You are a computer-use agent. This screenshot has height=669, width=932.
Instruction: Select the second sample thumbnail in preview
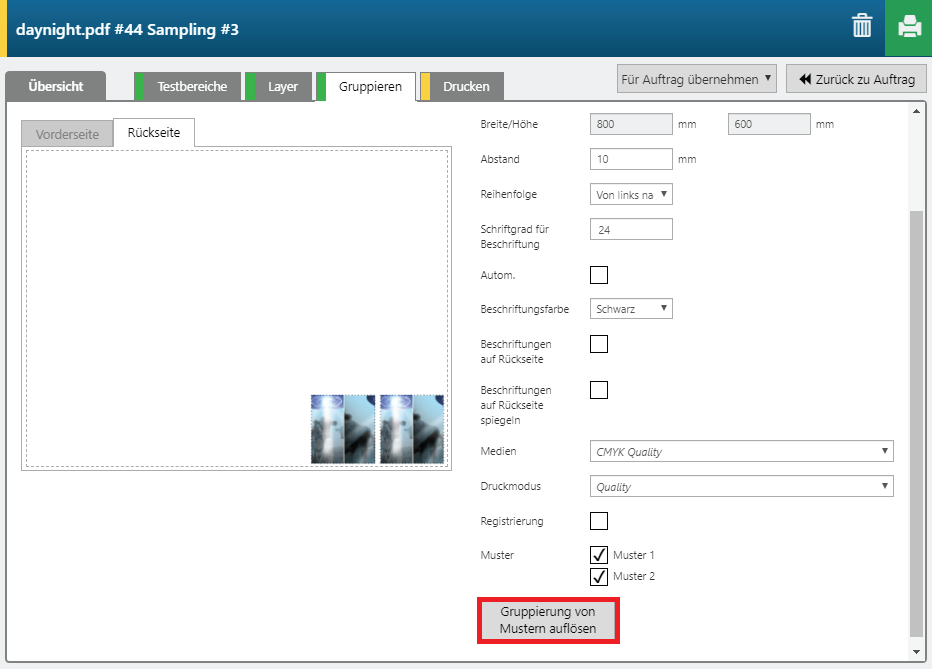pos(412,429)
